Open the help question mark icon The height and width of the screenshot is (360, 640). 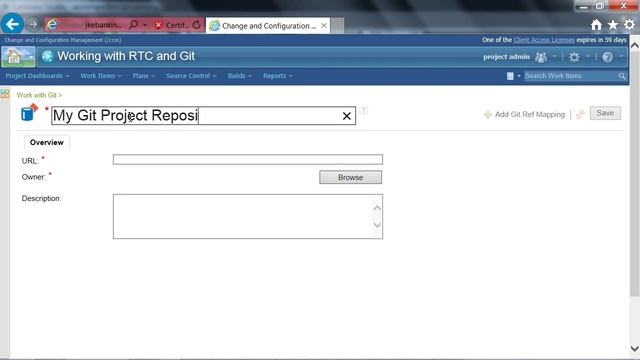[607, 57]
